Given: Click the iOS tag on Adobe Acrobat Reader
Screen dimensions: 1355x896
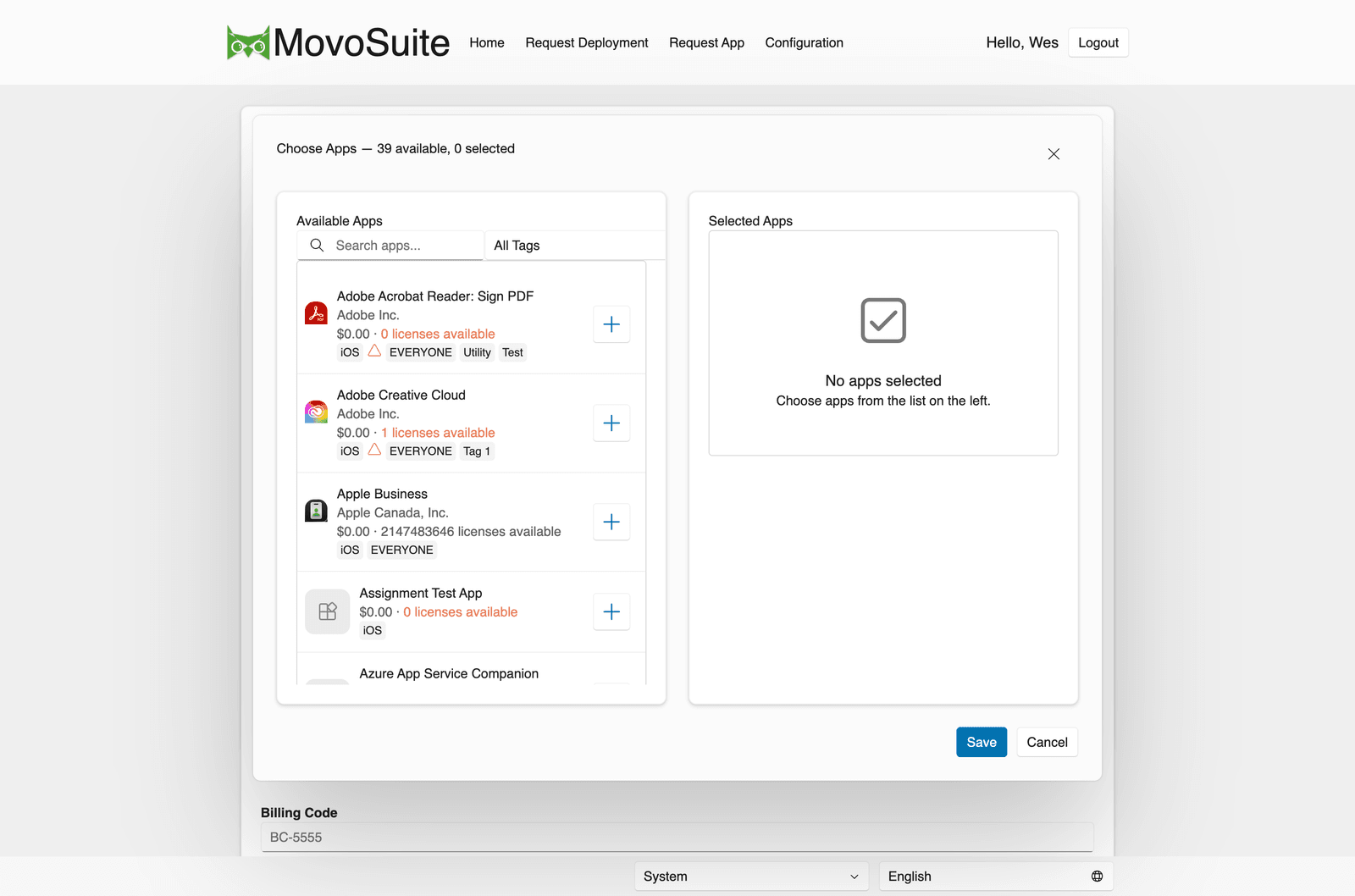Looking at the screenshot, I should (350, 352).
